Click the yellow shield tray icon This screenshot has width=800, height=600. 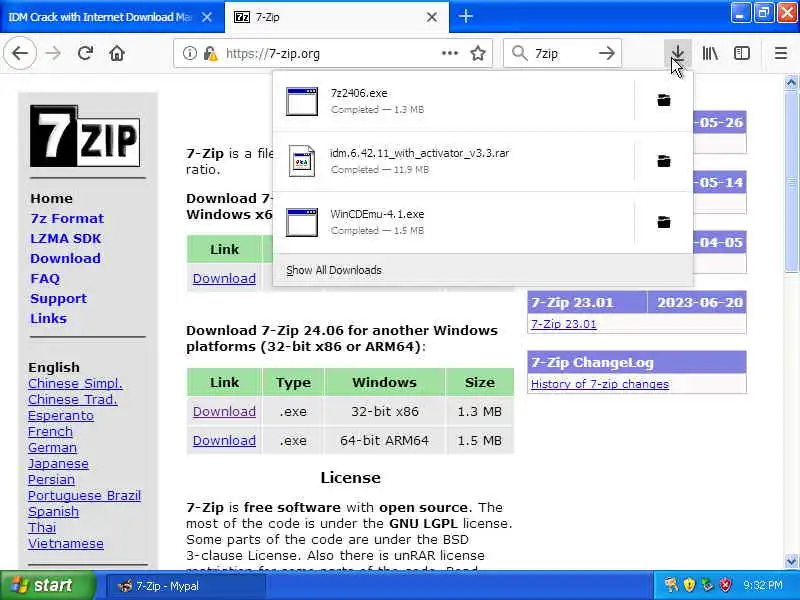pos(689,585)
